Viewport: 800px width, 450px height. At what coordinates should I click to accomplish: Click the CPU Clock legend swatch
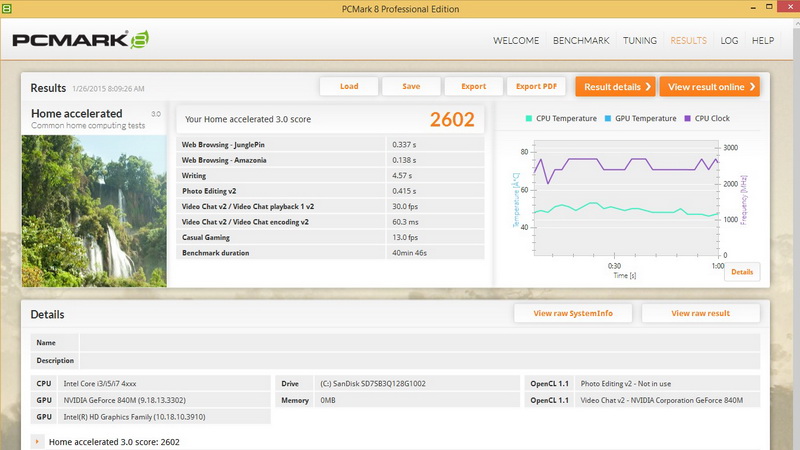point(687,118)
